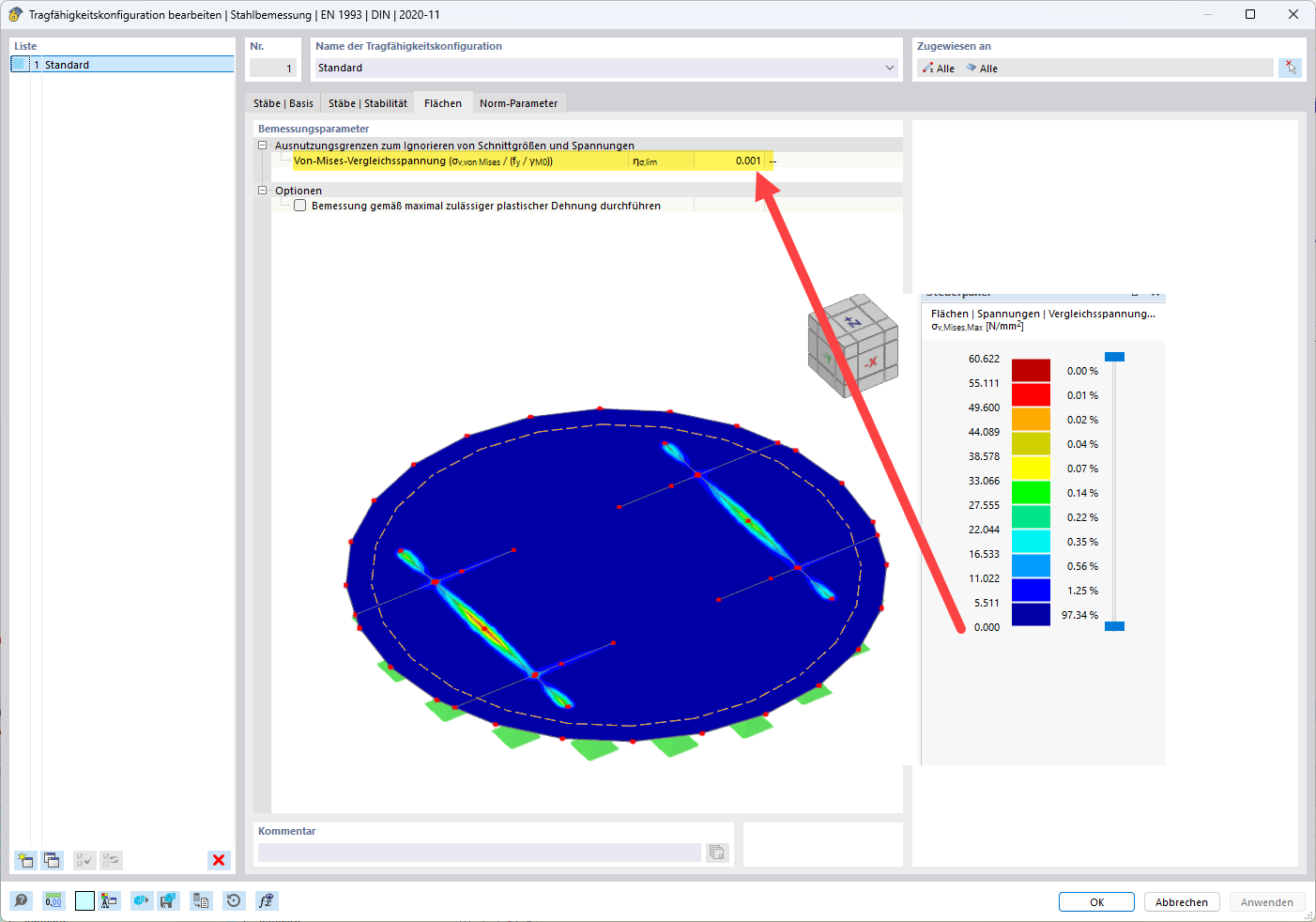Edit the 0.001 limit value cell
Screen dimensions: 1316x922
point(730,161)
